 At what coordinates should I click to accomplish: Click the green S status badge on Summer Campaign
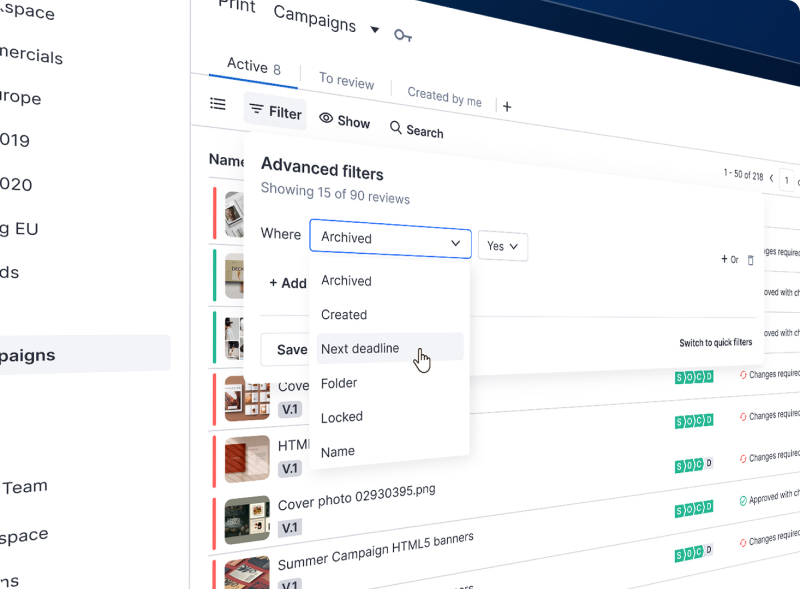pyautogui.click(x=679, y=554)
